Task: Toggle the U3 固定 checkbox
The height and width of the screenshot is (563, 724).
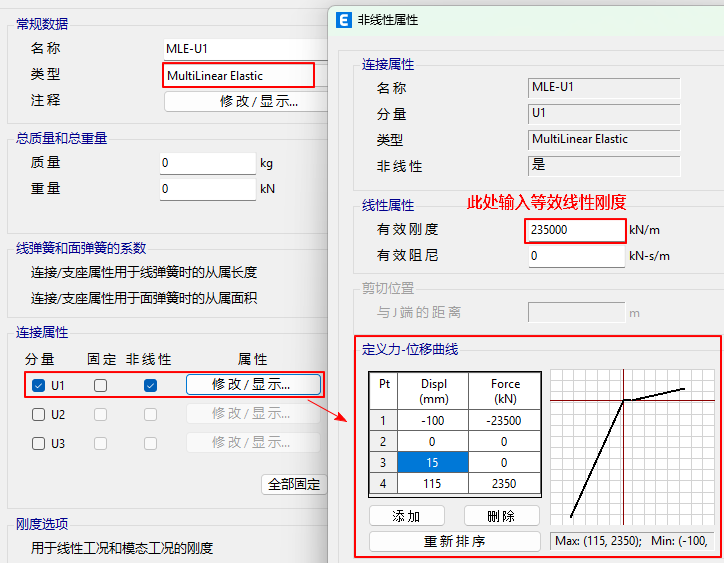Action: [100, 443]
